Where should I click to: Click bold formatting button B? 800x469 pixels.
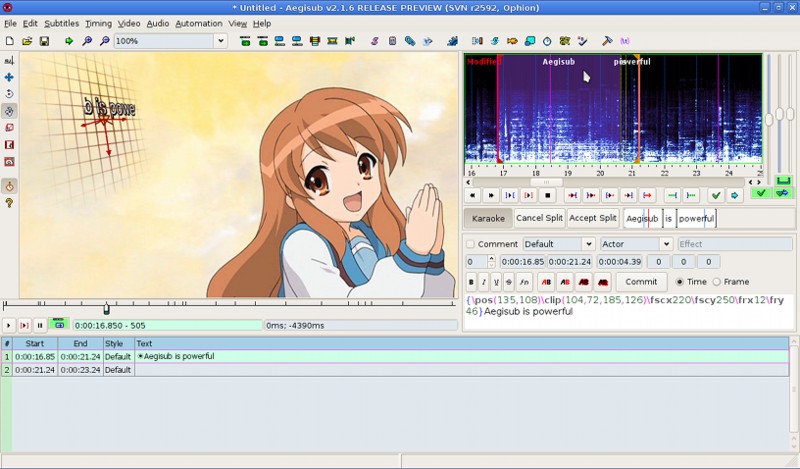[x=471, y=282]
